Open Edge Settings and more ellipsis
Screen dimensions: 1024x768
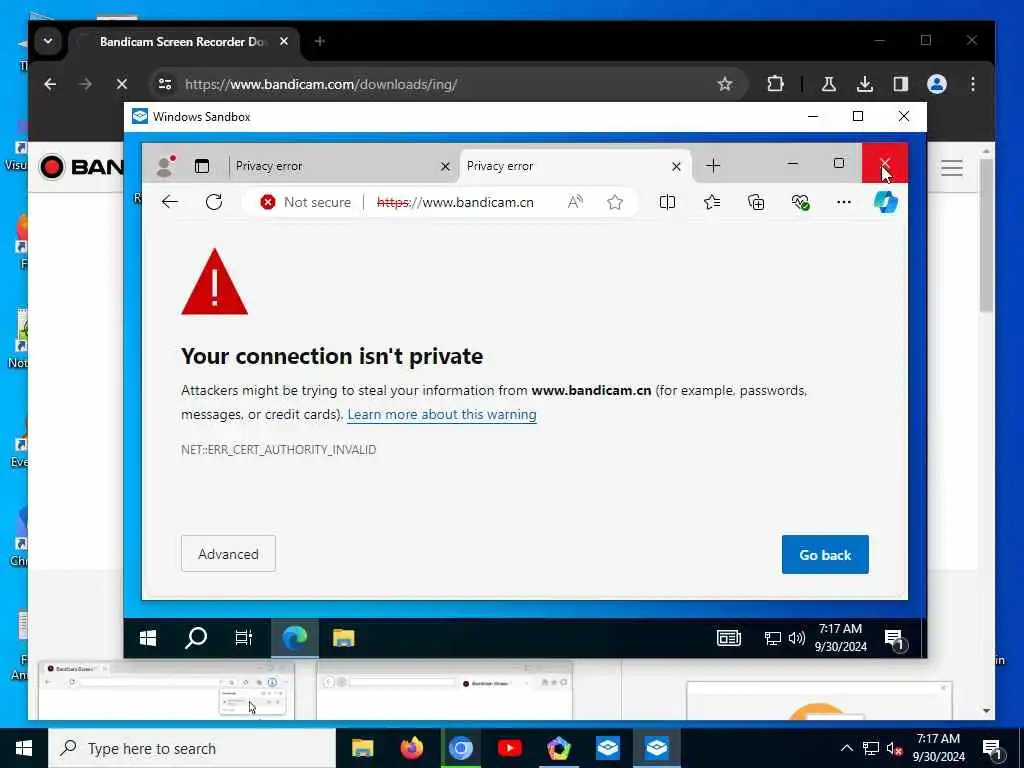[844, 202]
